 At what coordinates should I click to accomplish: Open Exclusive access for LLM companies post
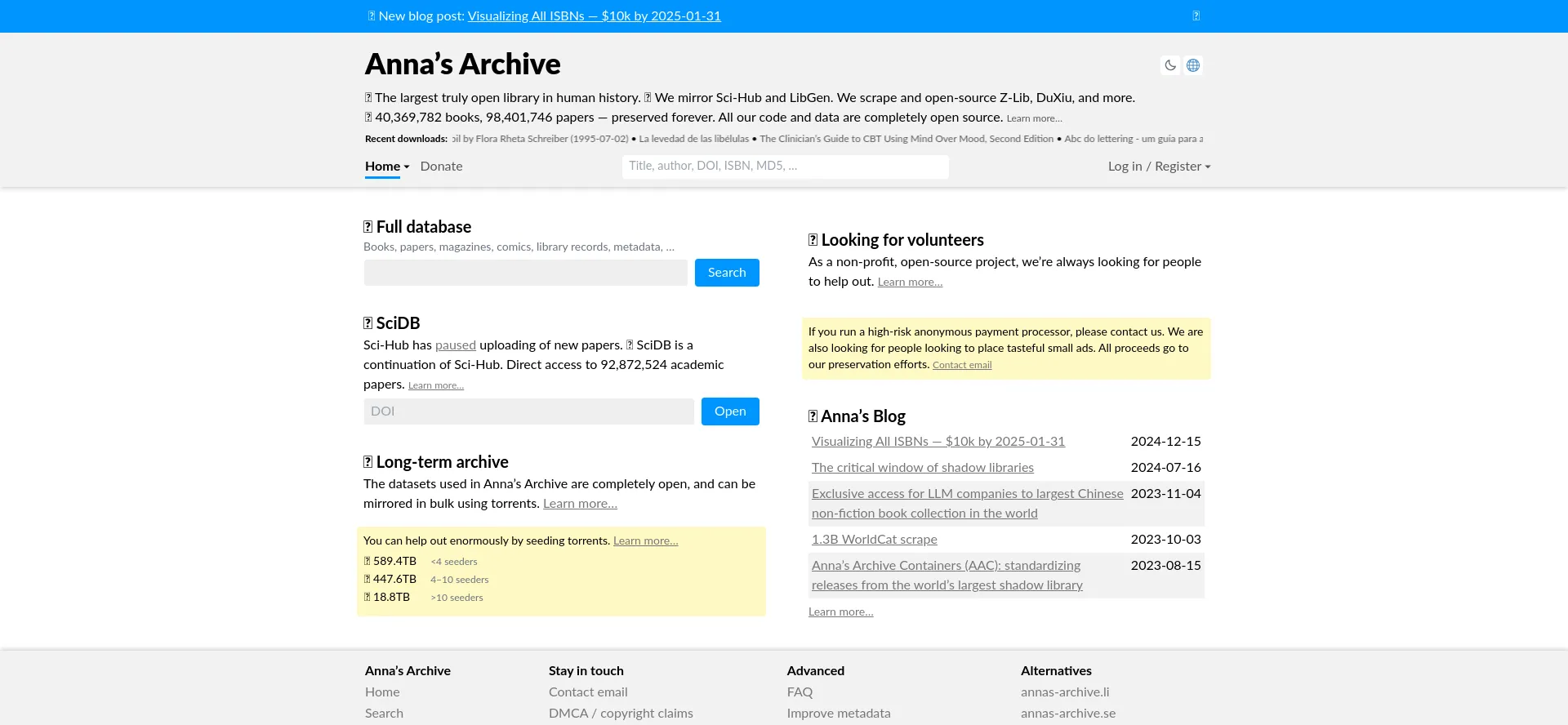[x=968, y=503]
